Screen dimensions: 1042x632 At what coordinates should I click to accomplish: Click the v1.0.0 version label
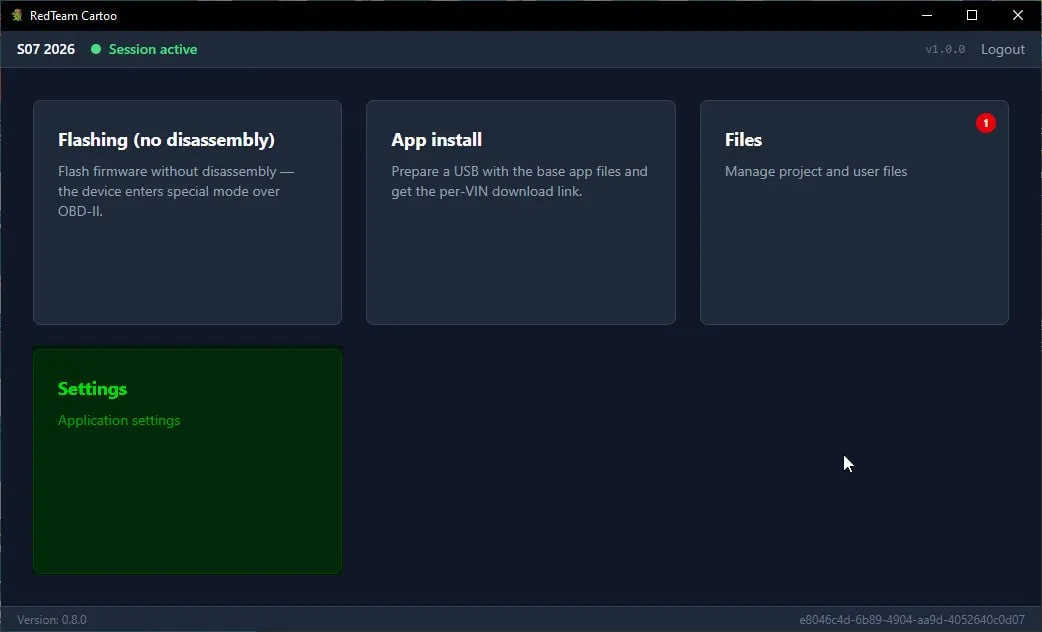[x=945, y=49]
